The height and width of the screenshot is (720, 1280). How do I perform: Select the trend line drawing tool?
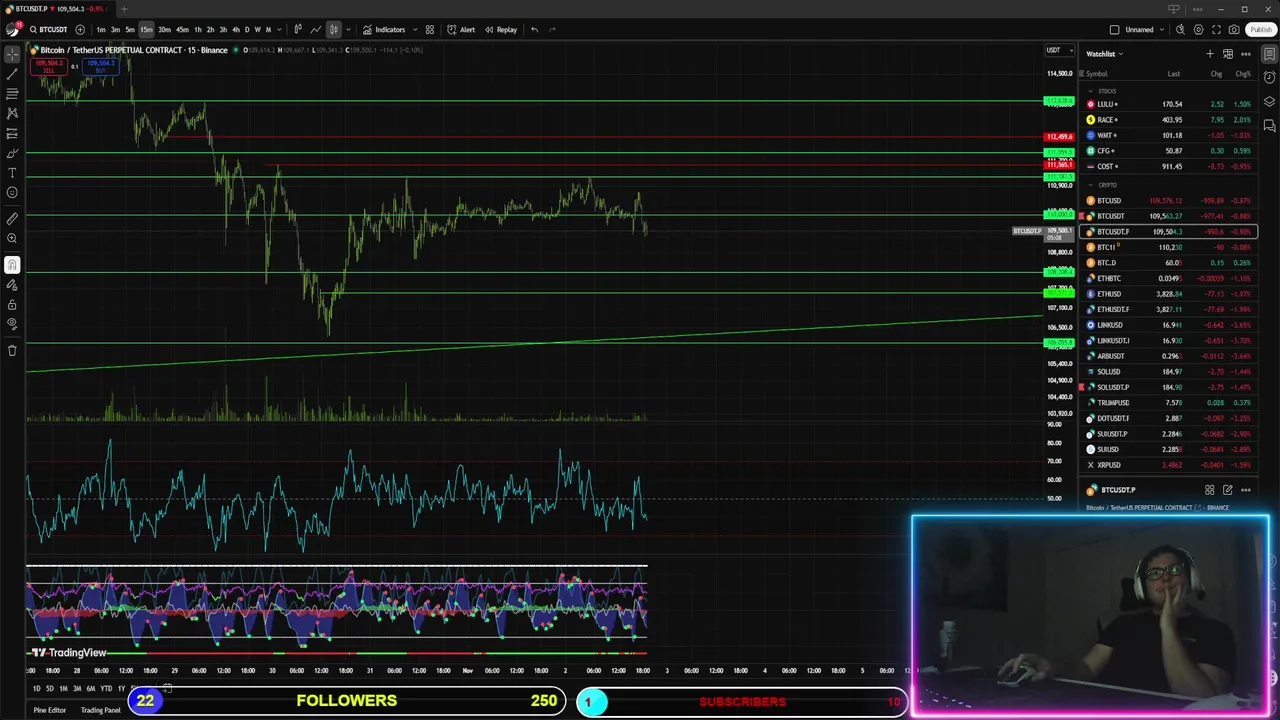(12, 74)
